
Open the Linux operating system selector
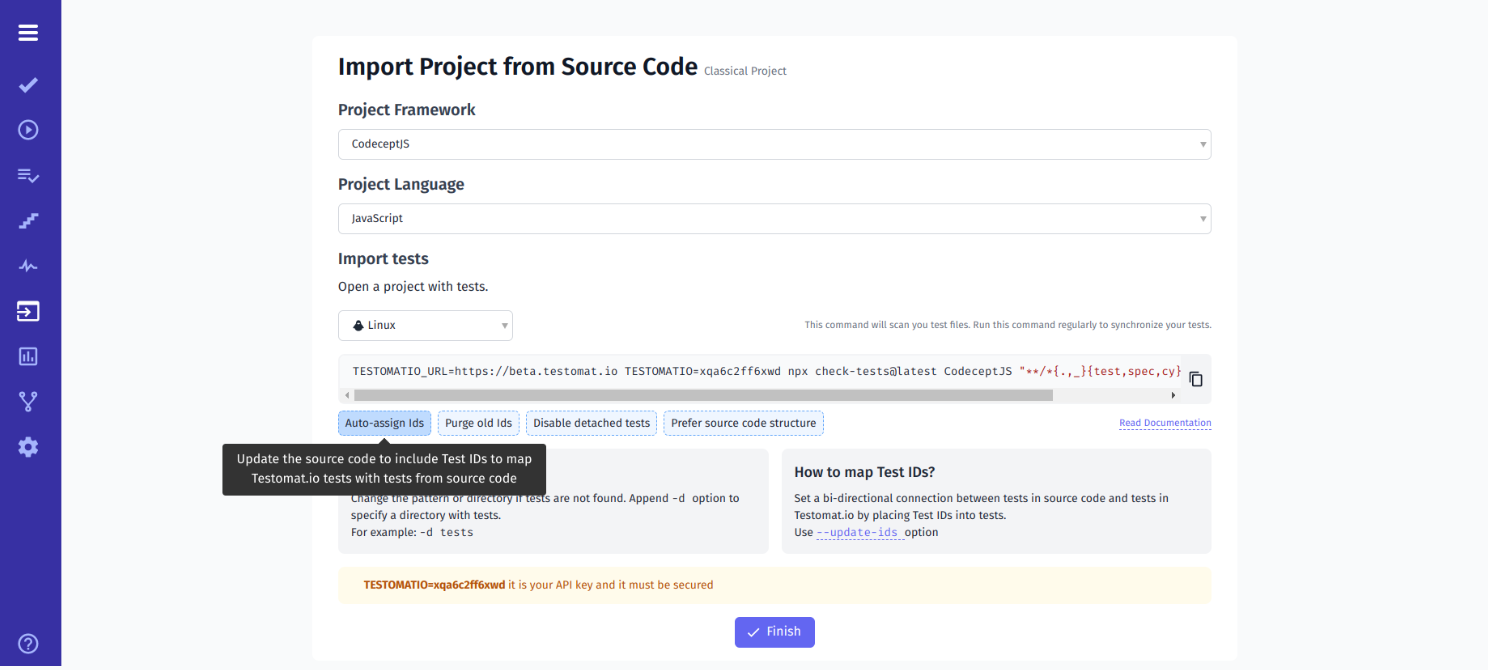425,325
